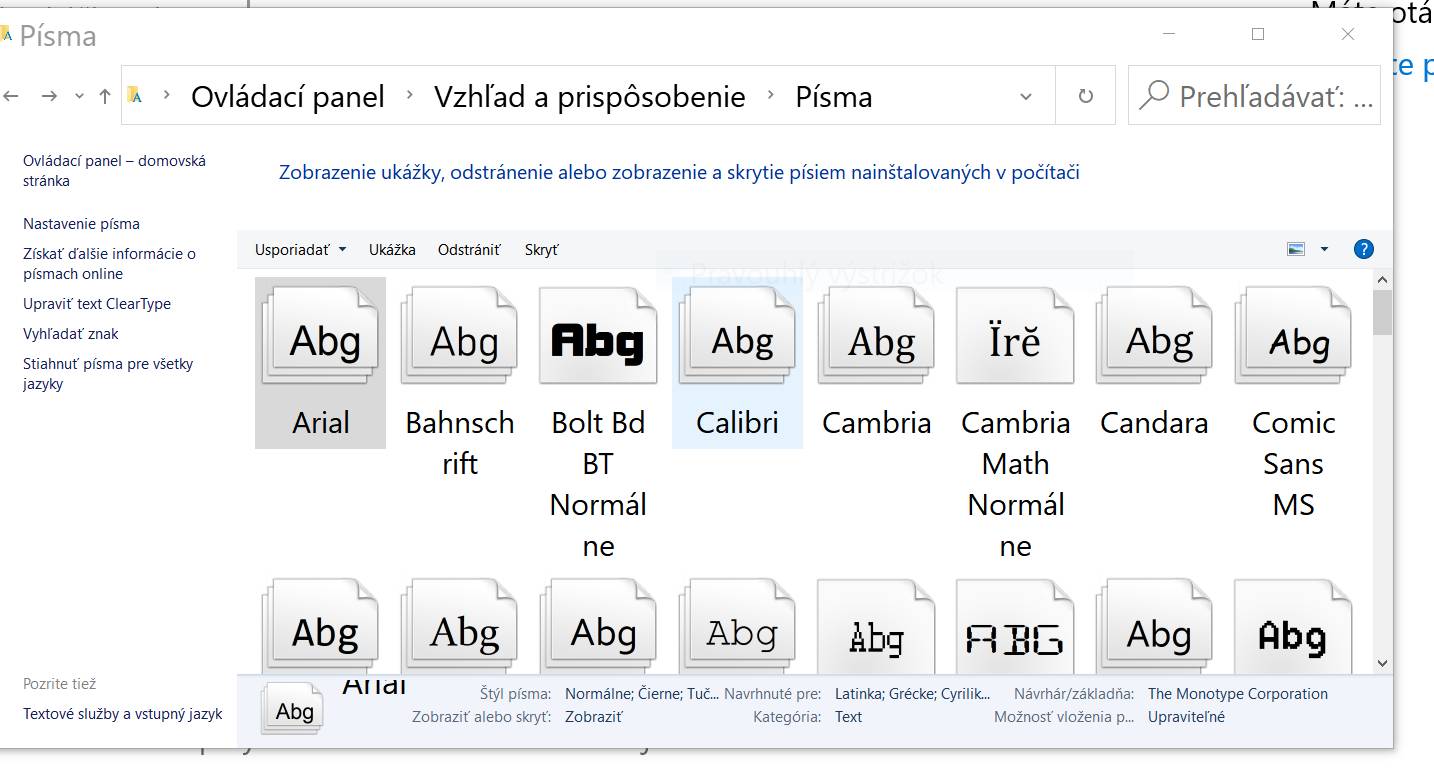Image resolution: width=1434 pixels, height=775 pixels.
Task: Select the dotted ABG uppercase font icon
Action: point(1015,626)
